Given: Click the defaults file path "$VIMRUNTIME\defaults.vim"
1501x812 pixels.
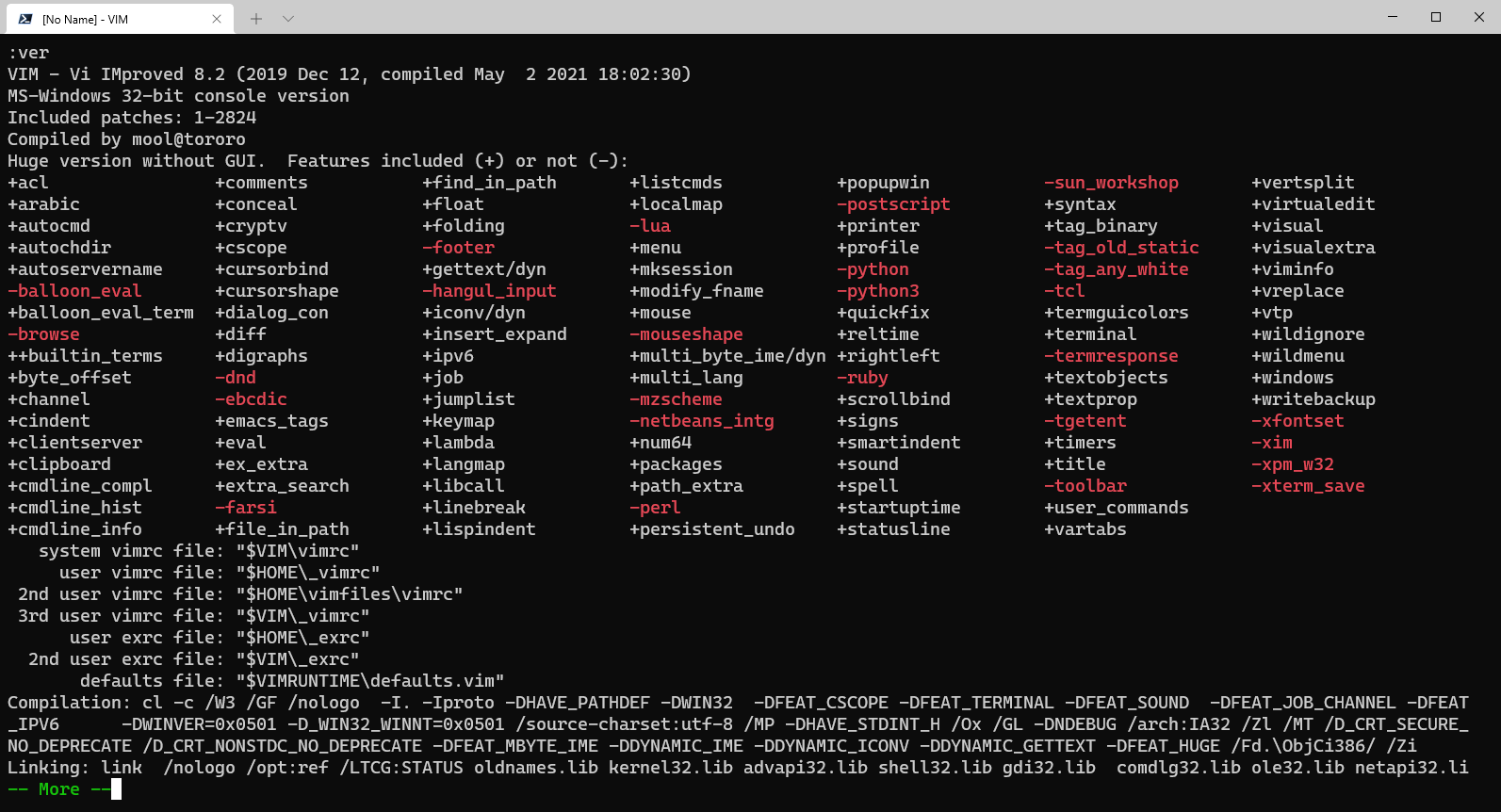Looking at the screenshot, I should (x=370, y=681).
